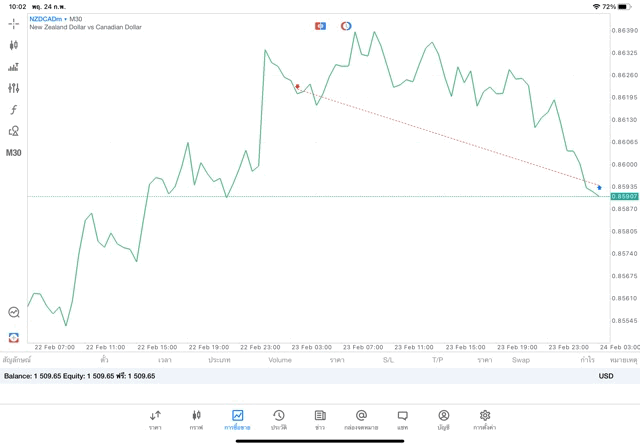Click the current price label 0.85907
Viewport: 640px width, 447px height.
pos(625,197)
